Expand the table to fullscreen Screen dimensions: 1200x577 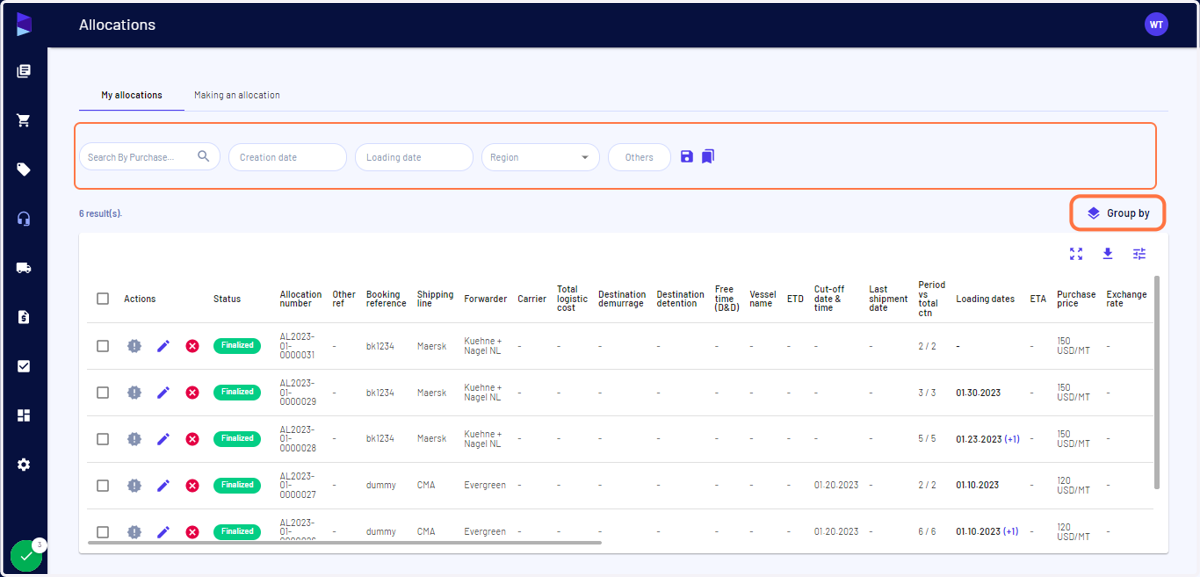[x=1076, y=254]
